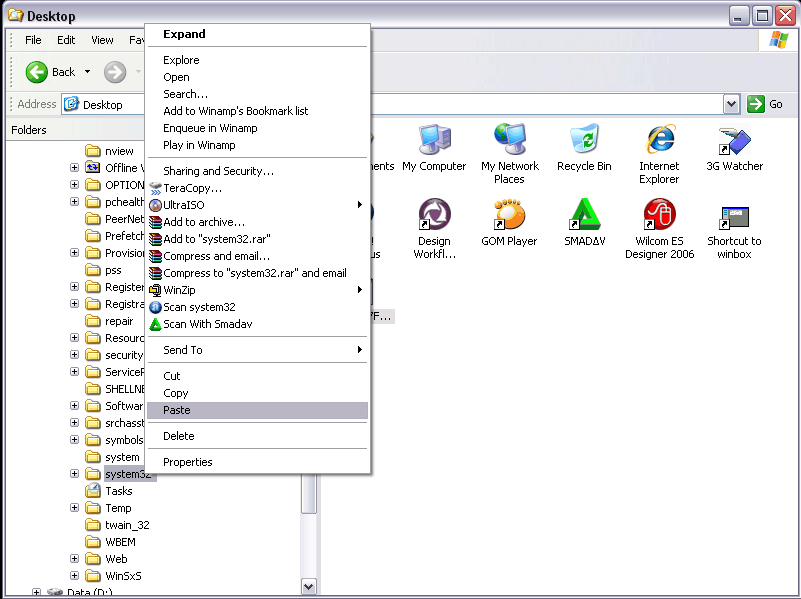
Task: Expand the symbols folder node
Action: 75,440
